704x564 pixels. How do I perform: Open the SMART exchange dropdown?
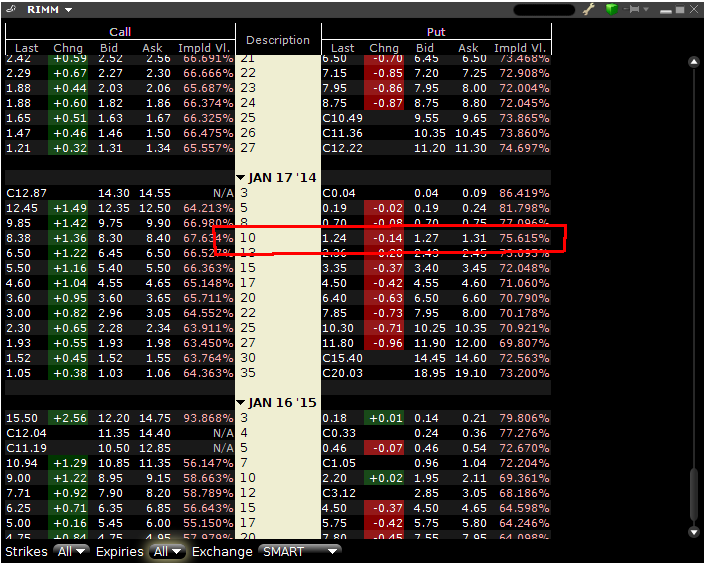click(x=299, y=551)
